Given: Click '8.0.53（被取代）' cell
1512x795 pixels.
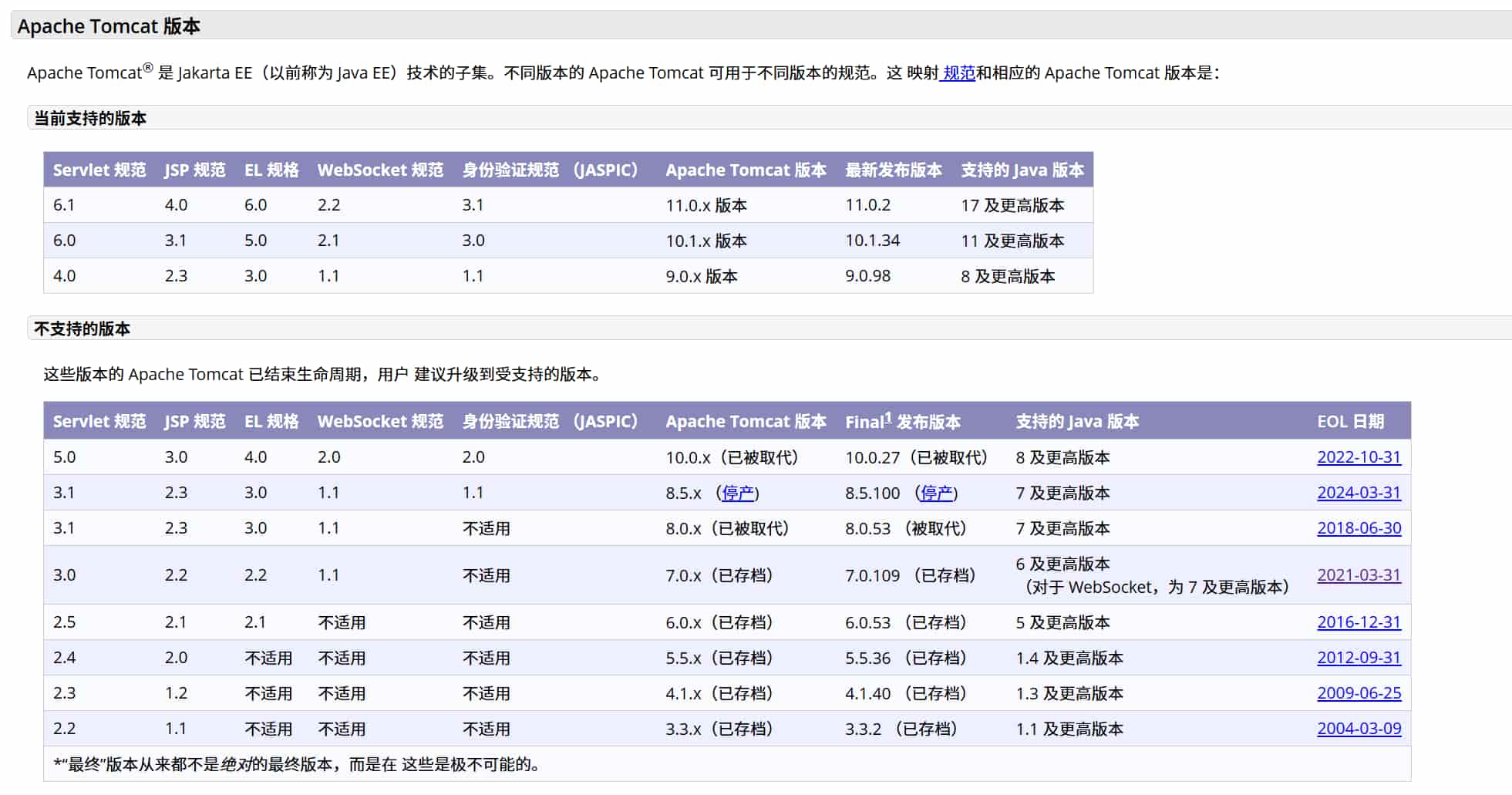Looking at the screenshot, I should point(905,528).
